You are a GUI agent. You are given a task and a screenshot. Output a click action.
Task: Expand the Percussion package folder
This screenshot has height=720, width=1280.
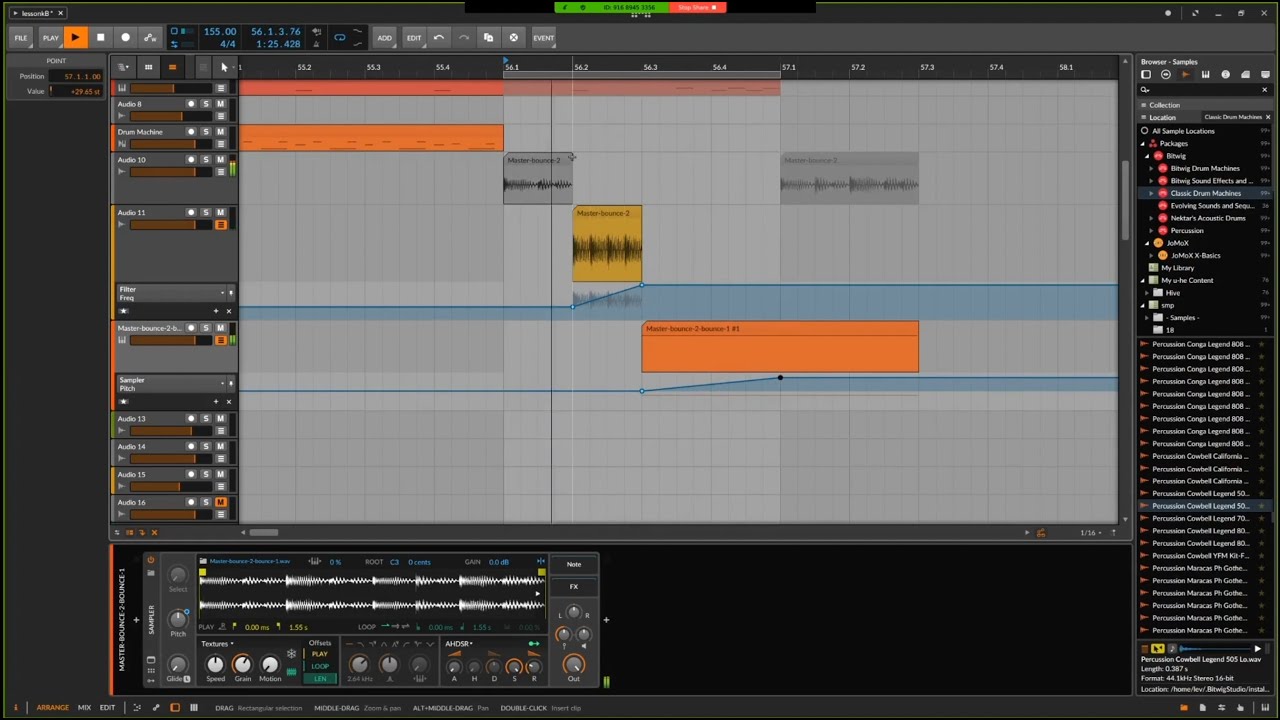(1151, 231)
